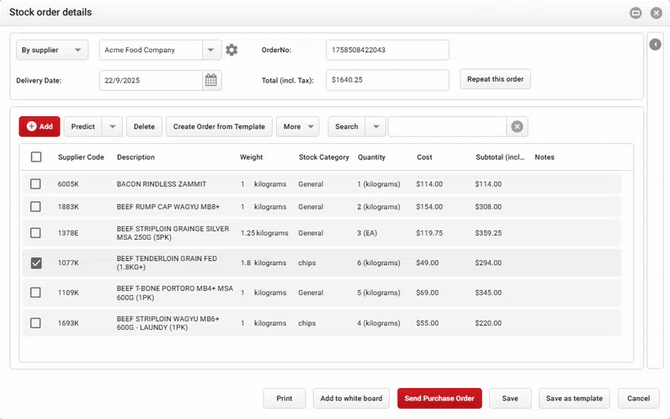The image size is (670, 419).
Task: Close the Stock order details window
Action: tap(655, 12)
